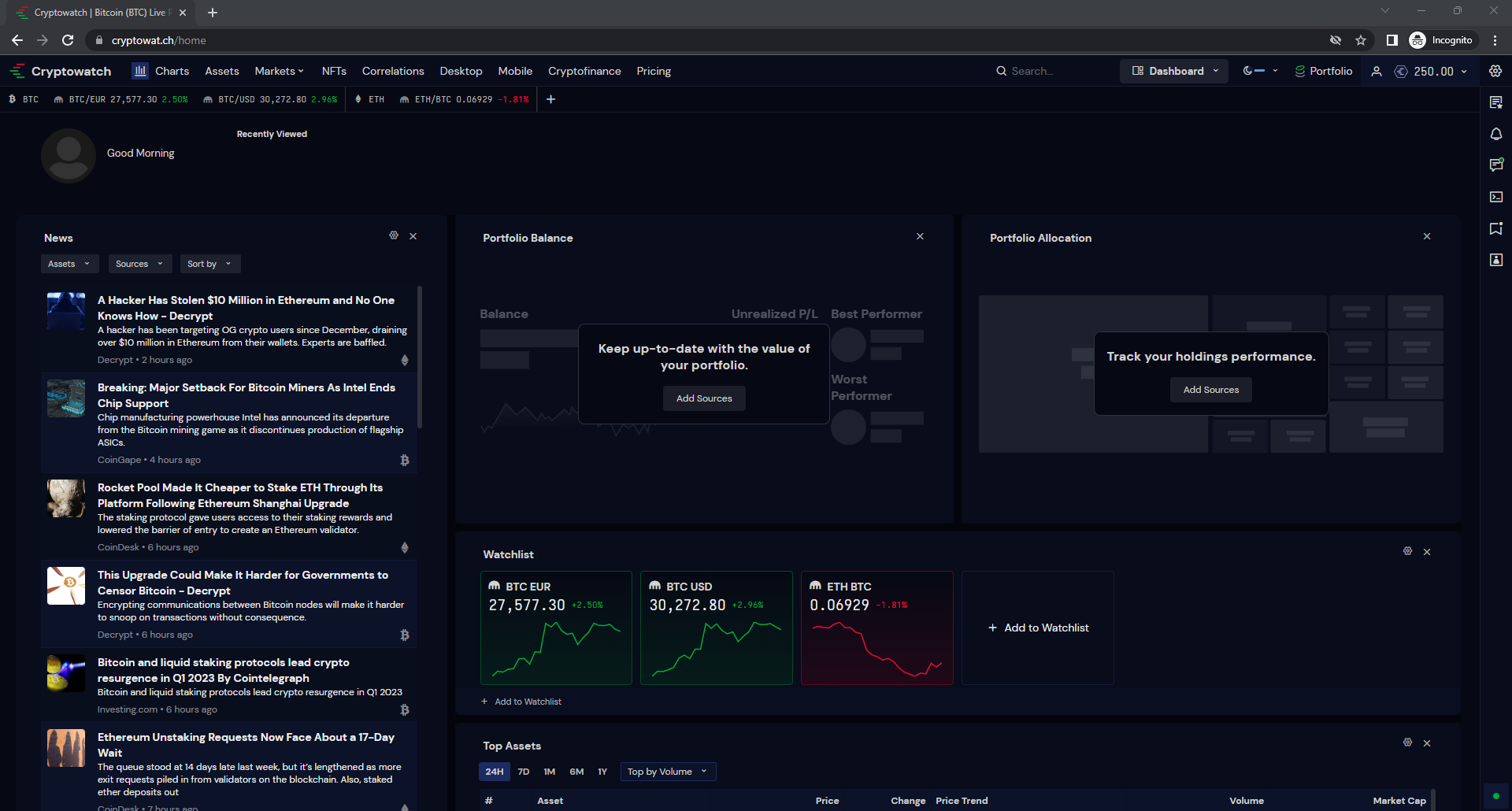Open the BTC USD watchlist card

717,628
